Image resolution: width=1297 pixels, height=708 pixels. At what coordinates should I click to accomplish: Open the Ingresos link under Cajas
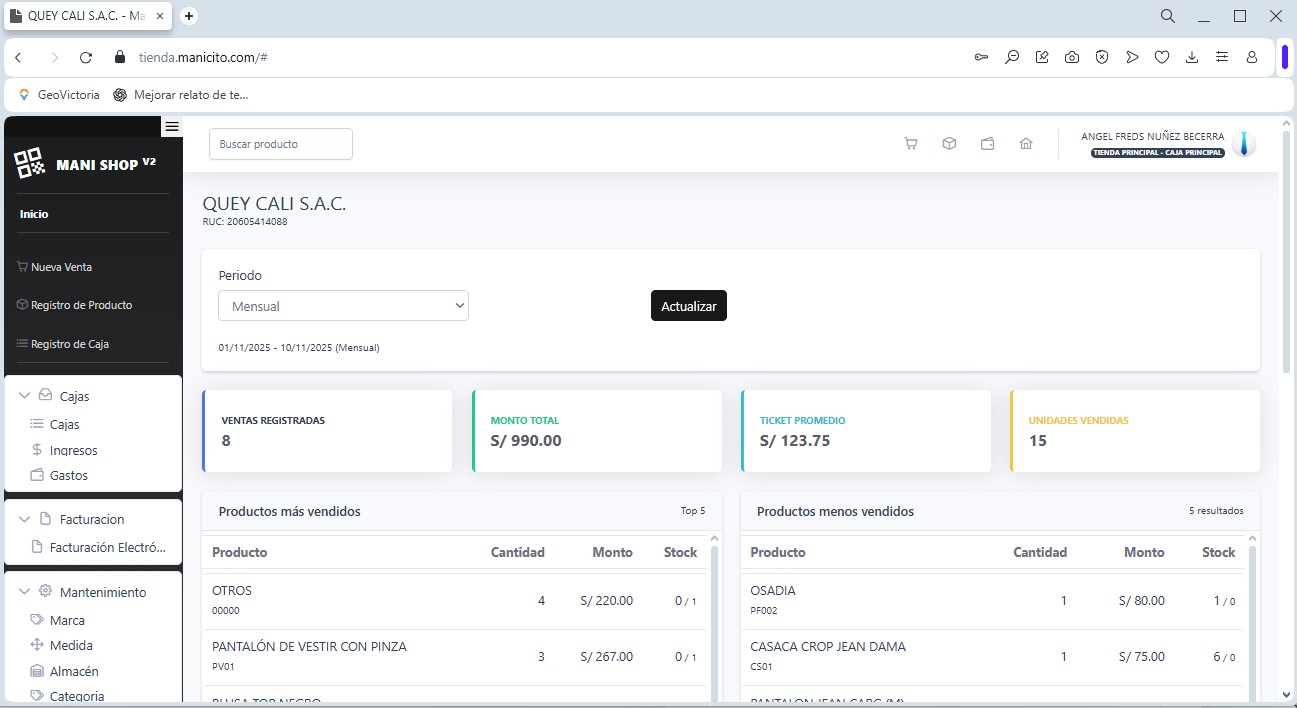pyautogui.click(x=73, y=451)
